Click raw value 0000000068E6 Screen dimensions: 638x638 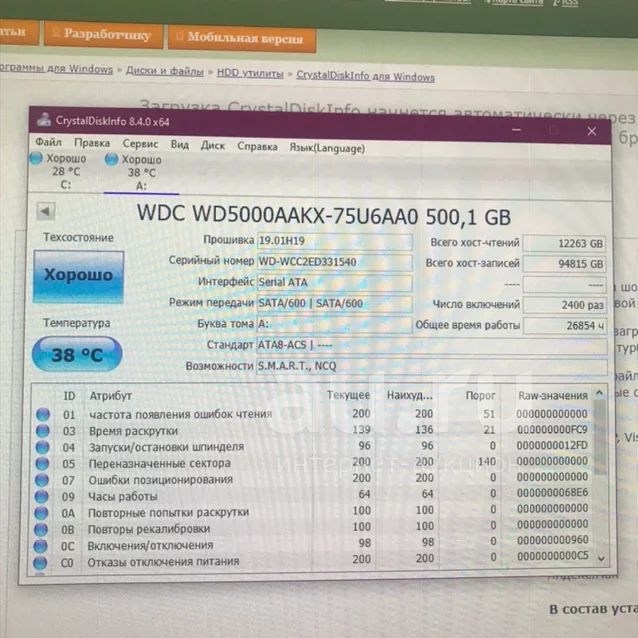click(552, 493)
